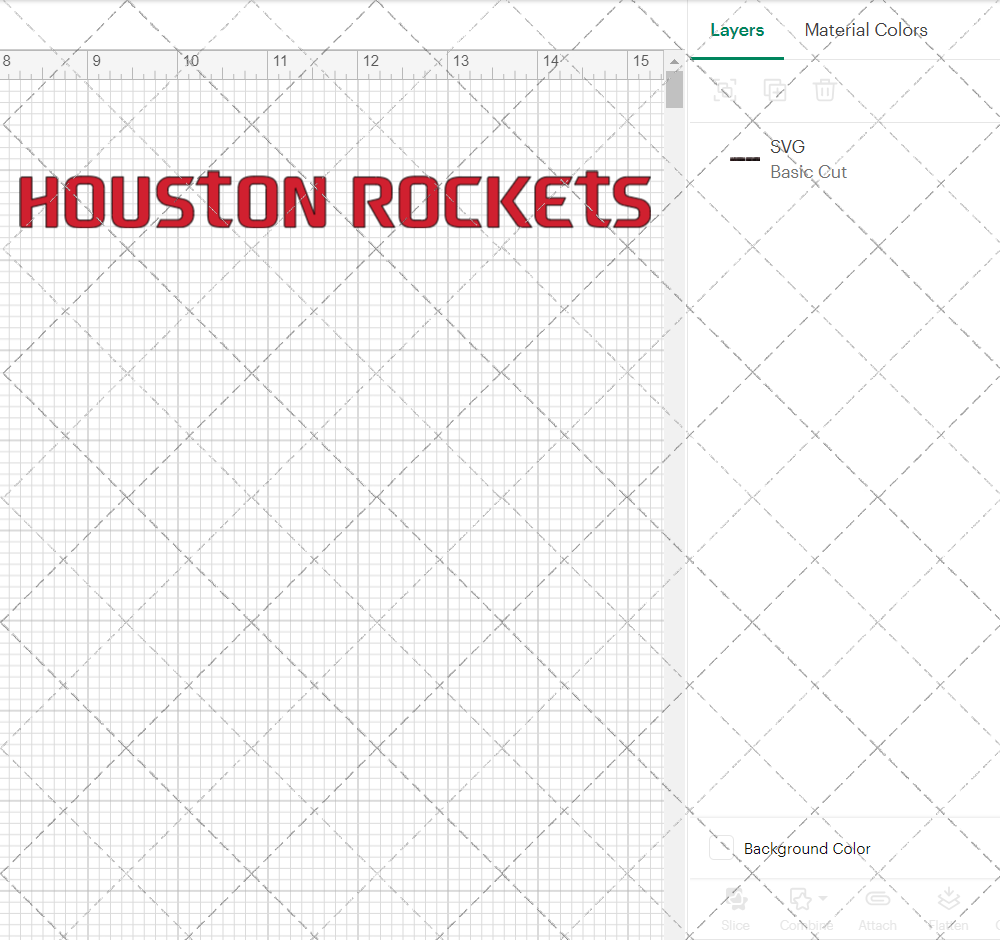Click the canvas scrollbar up arrow
The width and height of the screenshot is (1000, 940).
click(x=674, y=62)
